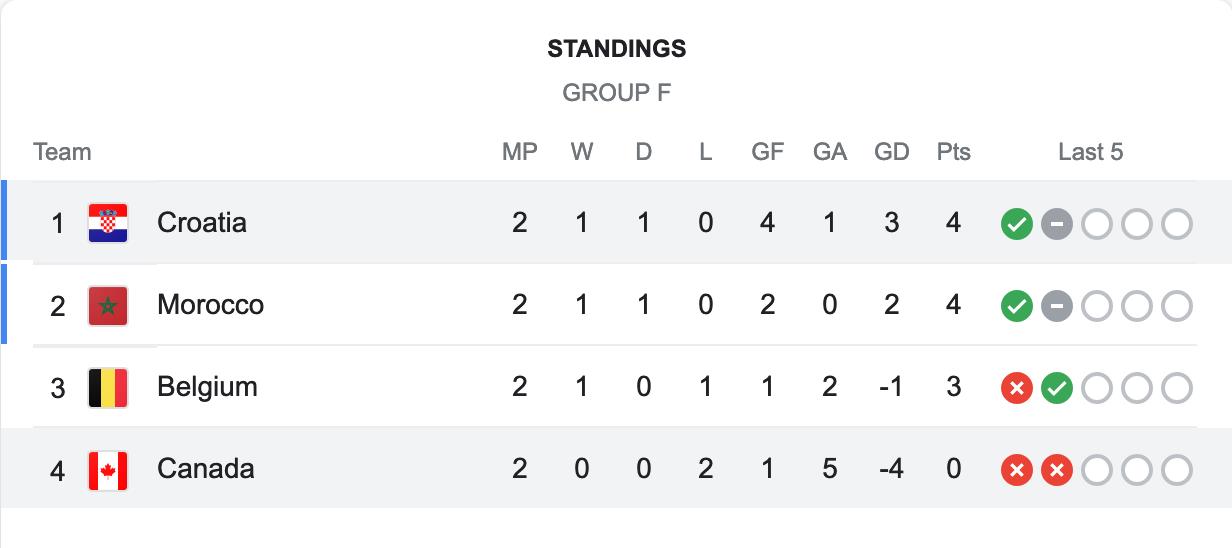This screenshot has width=1232, height=548.
Task: Open the Croatia team link
Action: [202, 222]
